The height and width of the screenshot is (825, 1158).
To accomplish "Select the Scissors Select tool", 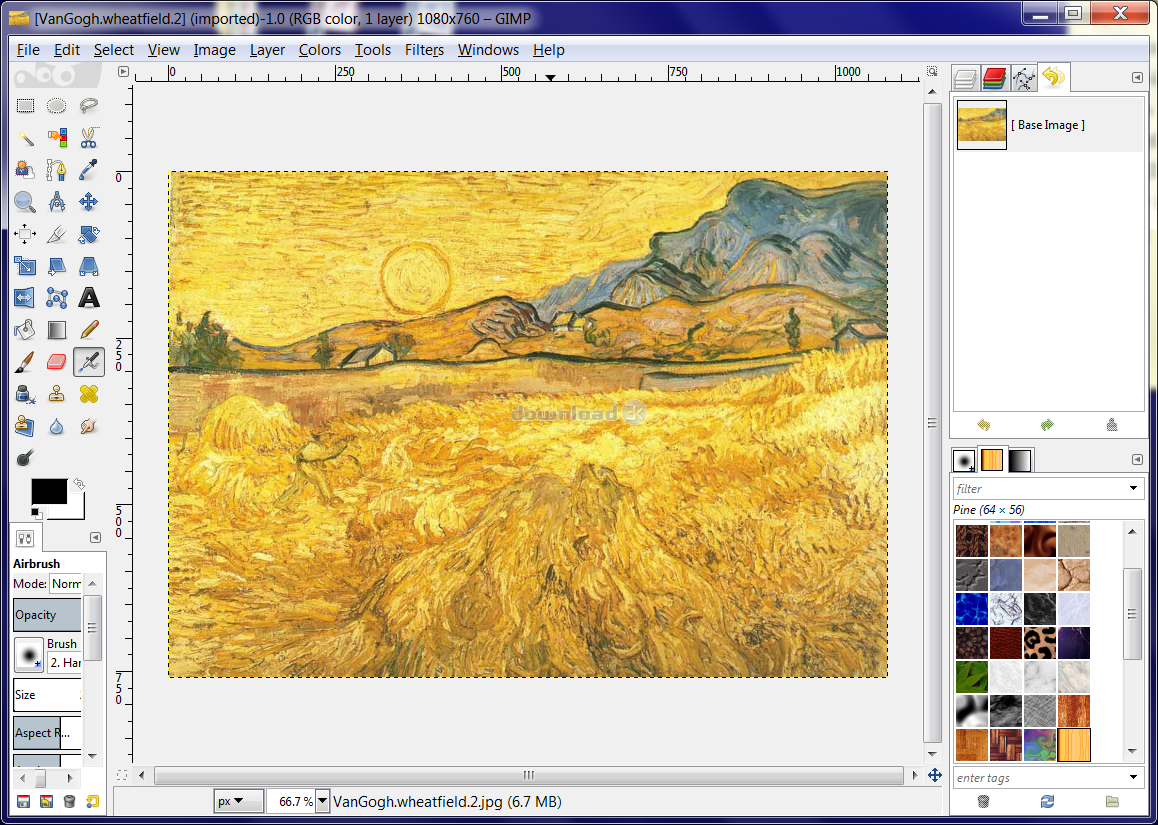I will [x=88, y=137].
